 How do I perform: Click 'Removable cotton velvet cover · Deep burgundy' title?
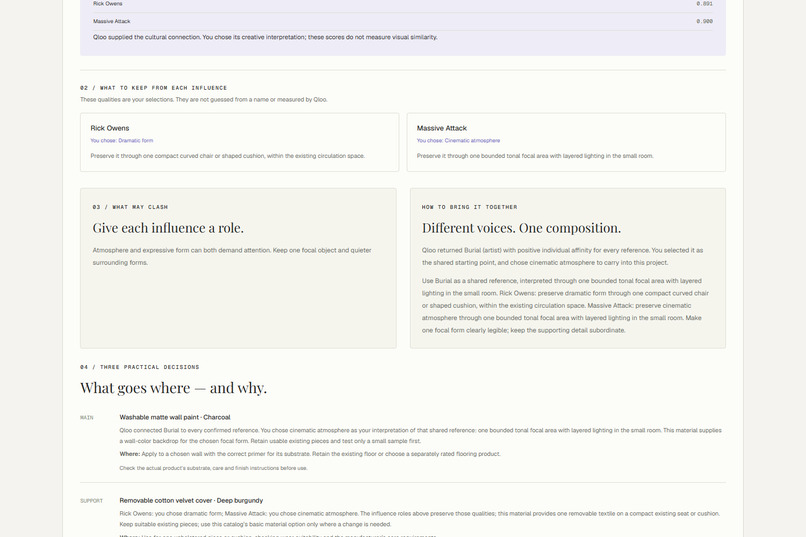click(191, 501)
